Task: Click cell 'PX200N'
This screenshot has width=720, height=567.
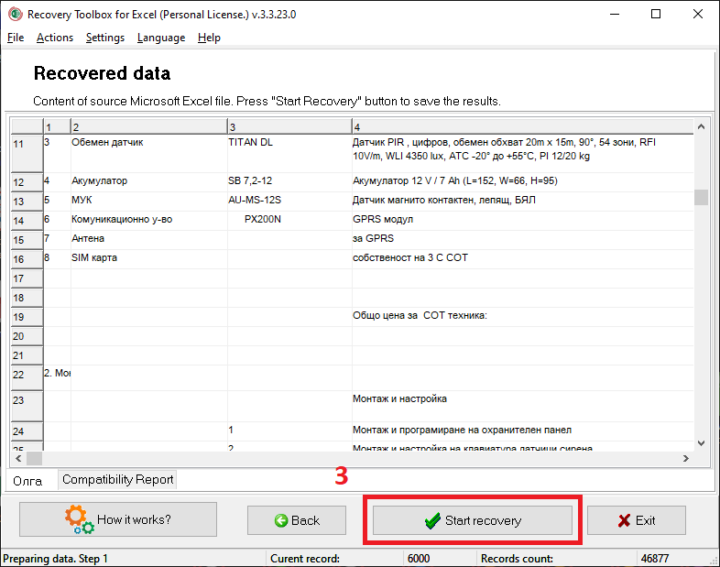Action: coord(290,220)
